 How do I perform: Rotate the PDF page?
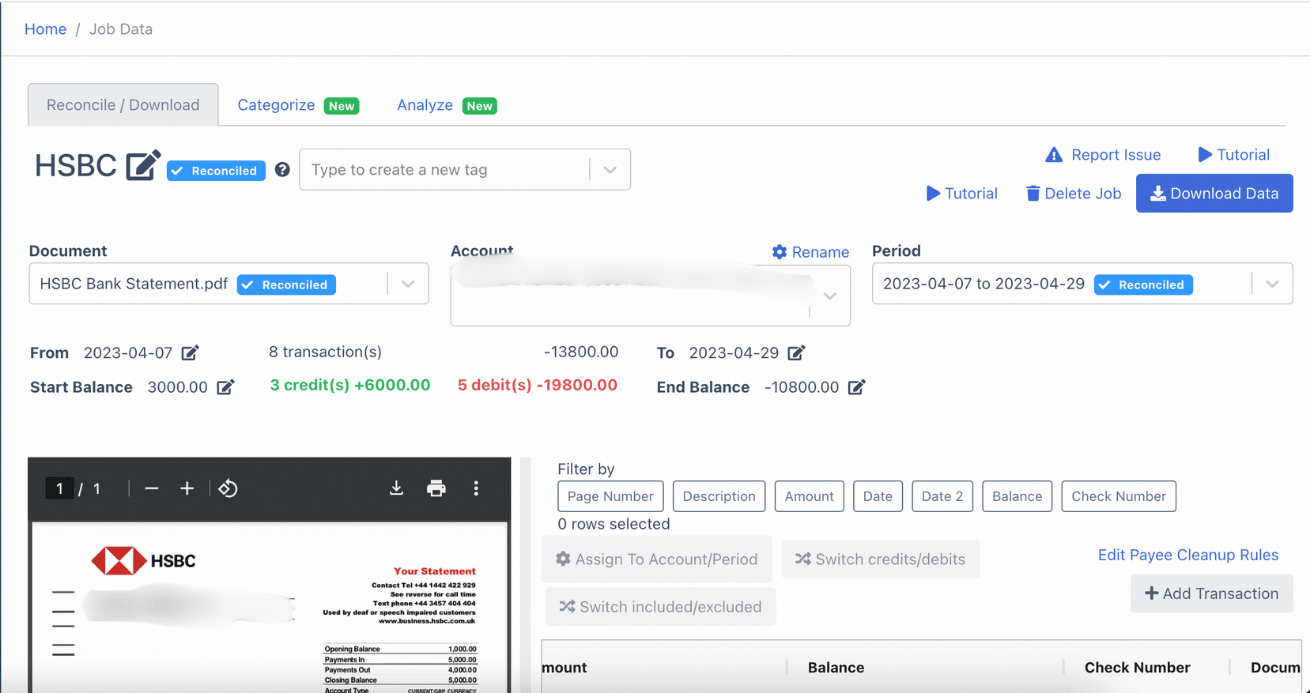coord(228,488)
